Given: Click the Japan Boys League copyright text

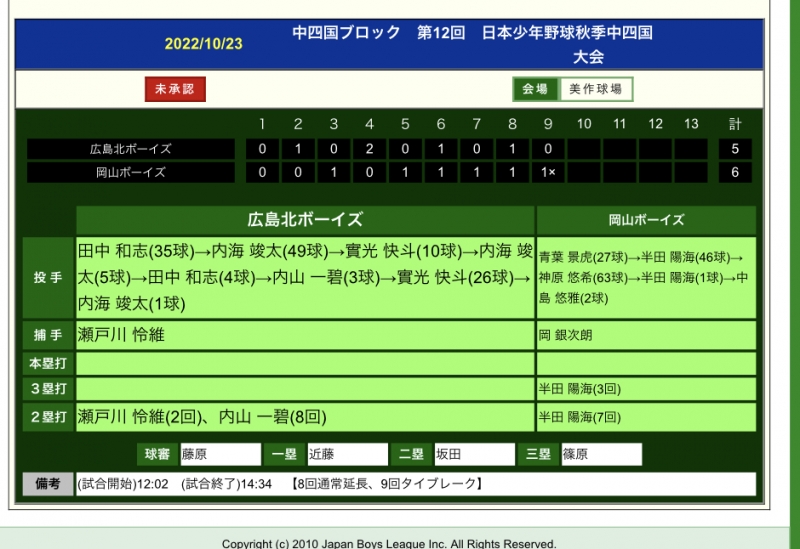Looking at the screenshot, I should (x=389, y=543).
